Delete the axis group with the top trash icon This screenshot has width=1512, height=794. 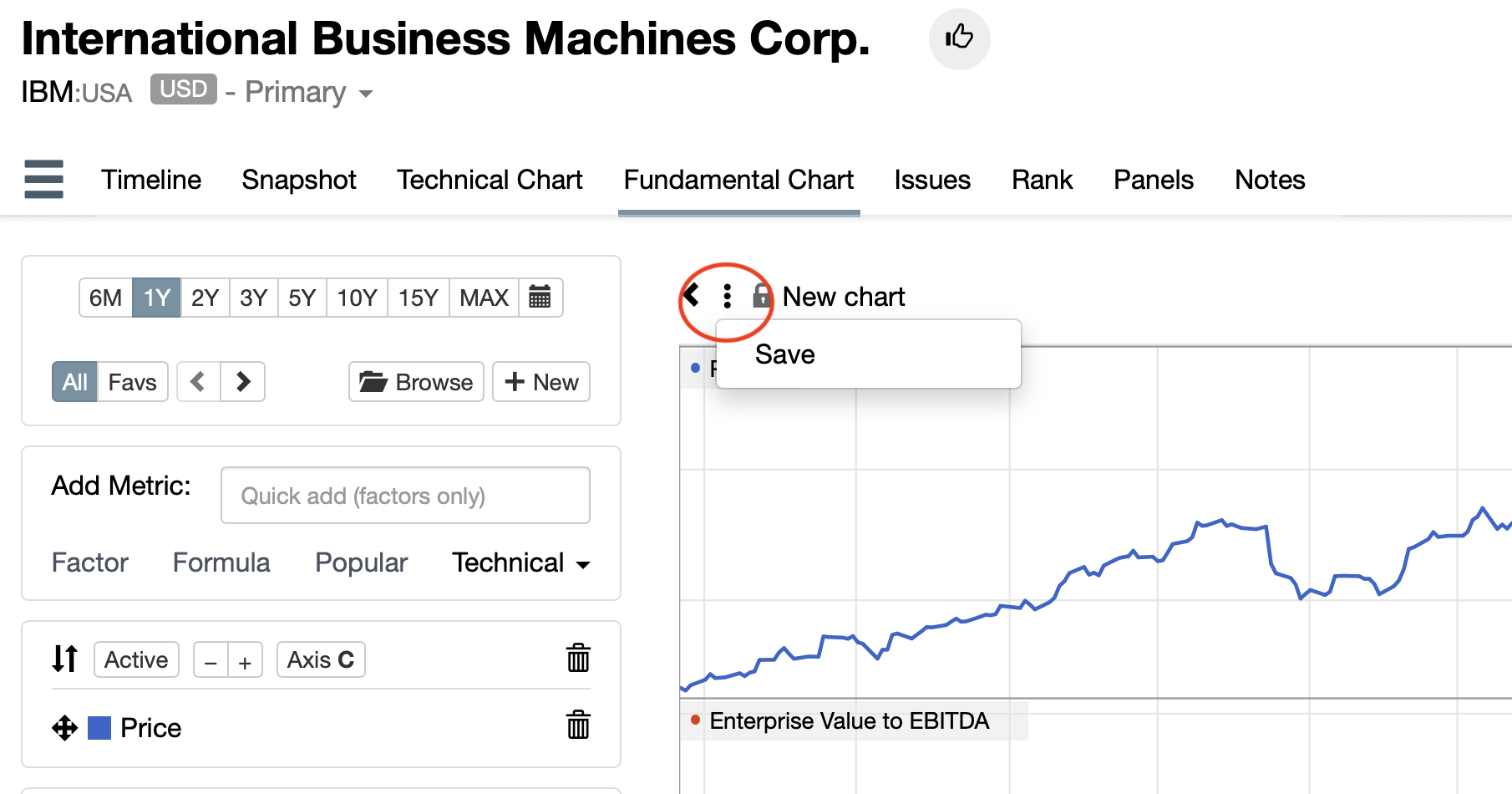pyautogui.click(x=578, y=658)
